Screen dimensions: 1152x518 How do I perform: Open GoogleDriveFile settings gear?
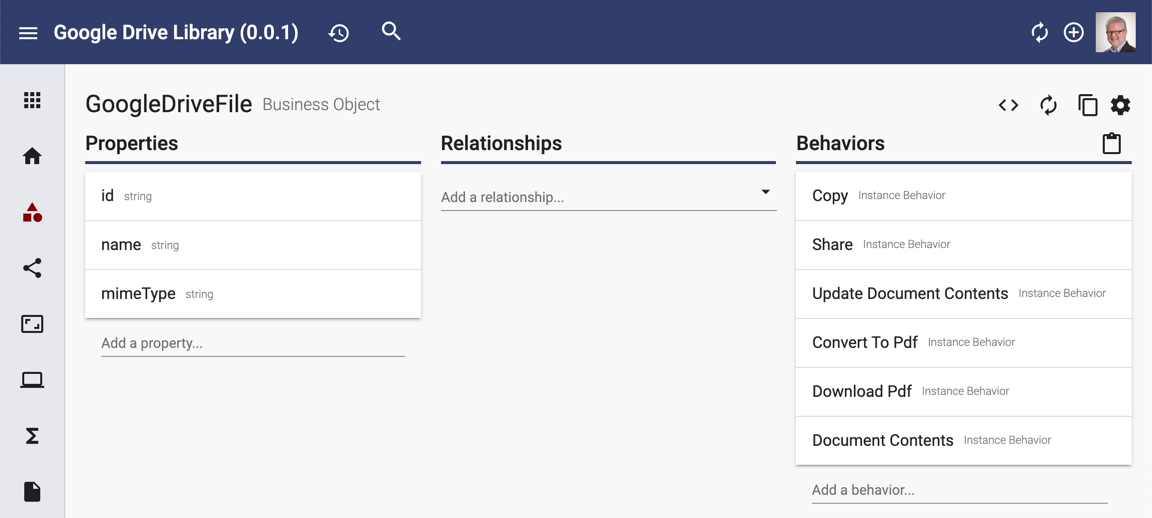coord(1120,105)
